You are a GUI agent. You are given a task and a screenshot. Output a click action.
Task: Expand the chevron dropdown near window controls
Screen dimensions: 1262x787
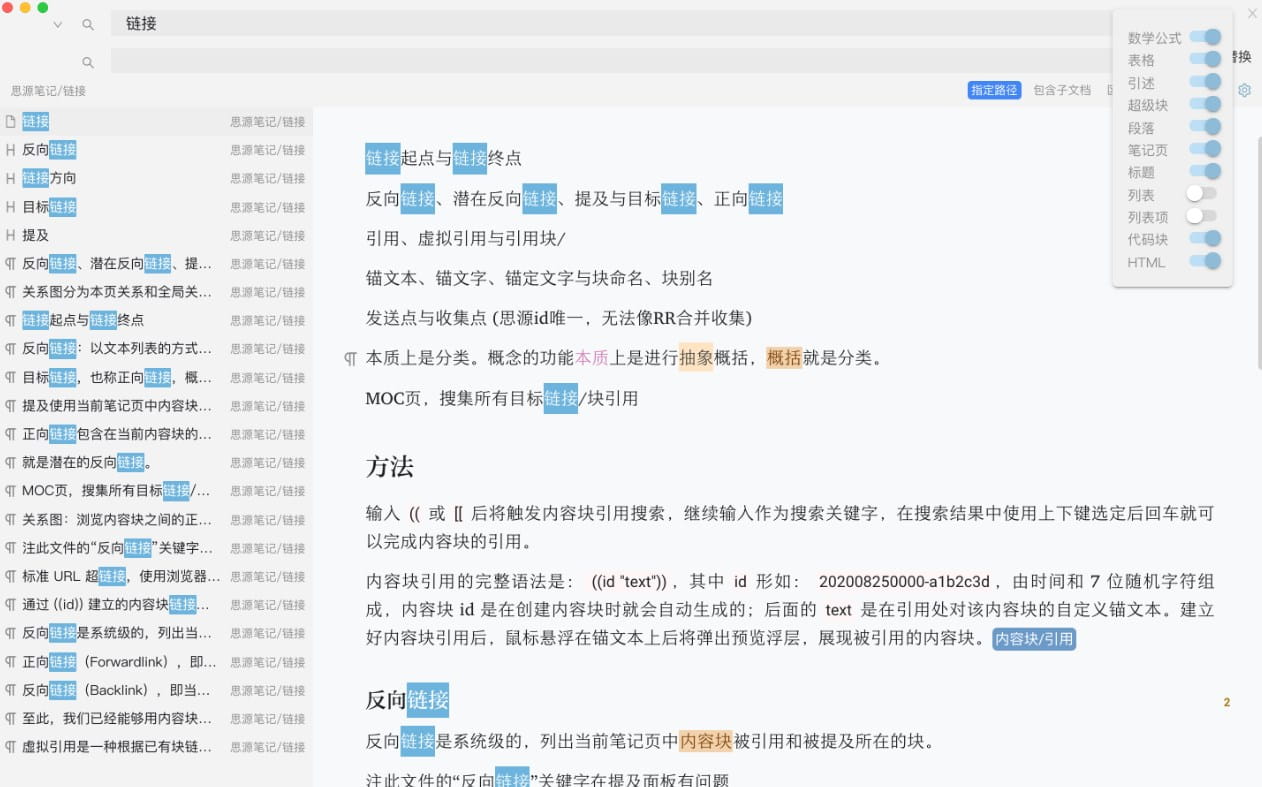click(58, 25)
